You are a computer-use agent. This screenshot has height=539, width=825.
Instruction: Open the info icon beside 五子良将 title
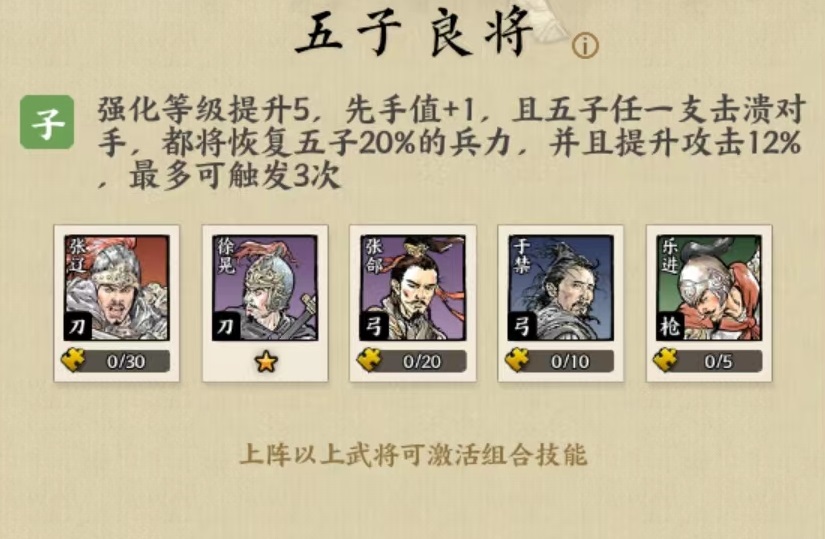click(x=585, y=46)
